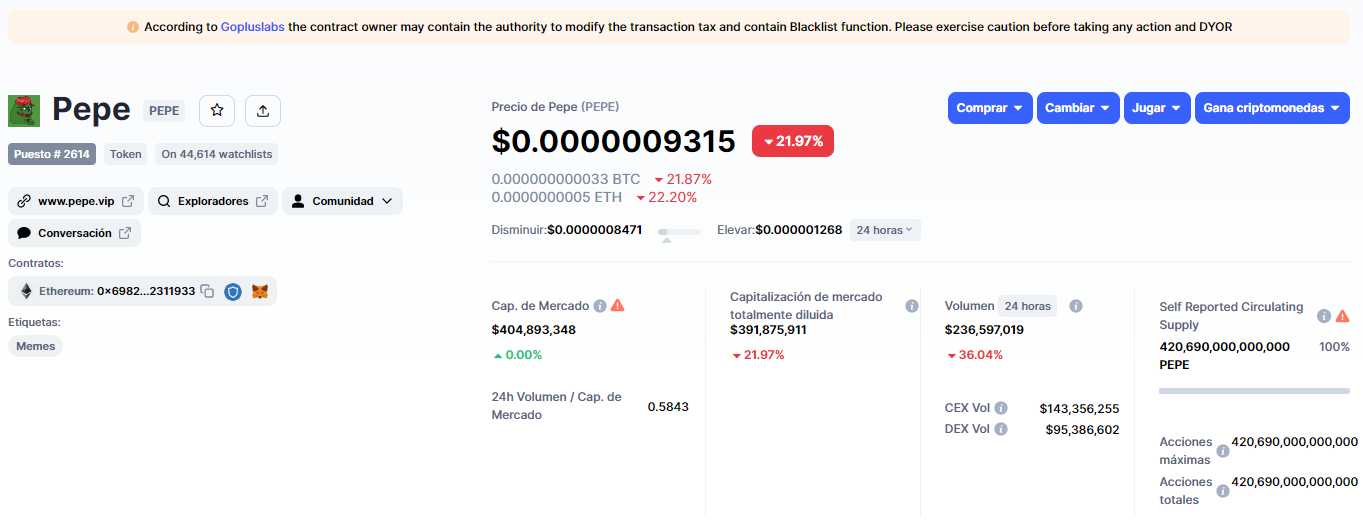This screenshot has height=529, width=1363.
Task: Click info icon beside Acciones máximas
Action: click(1222, 451)
